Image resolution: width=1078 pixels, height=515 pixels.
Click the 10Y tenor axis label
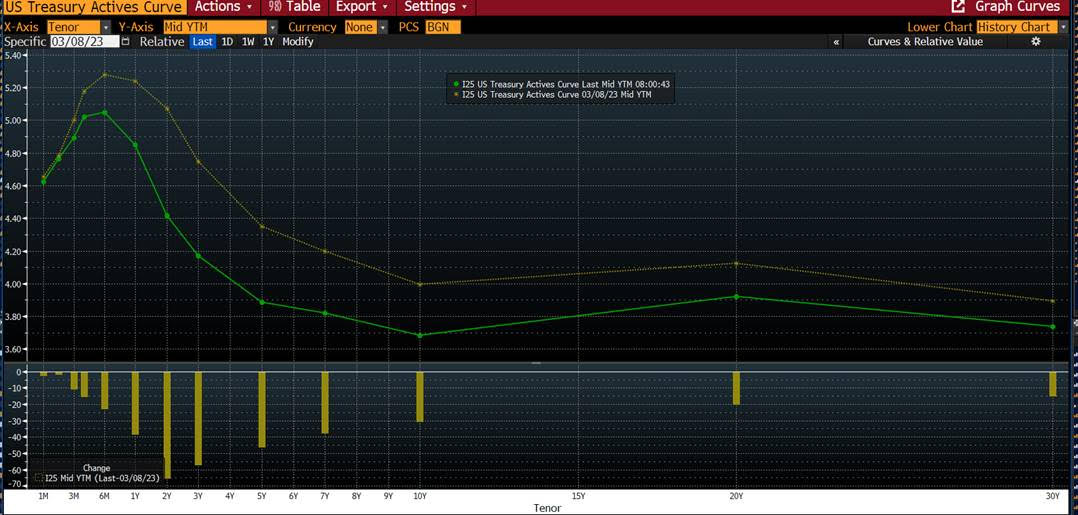pyautogui.click(x=419, y=496)
